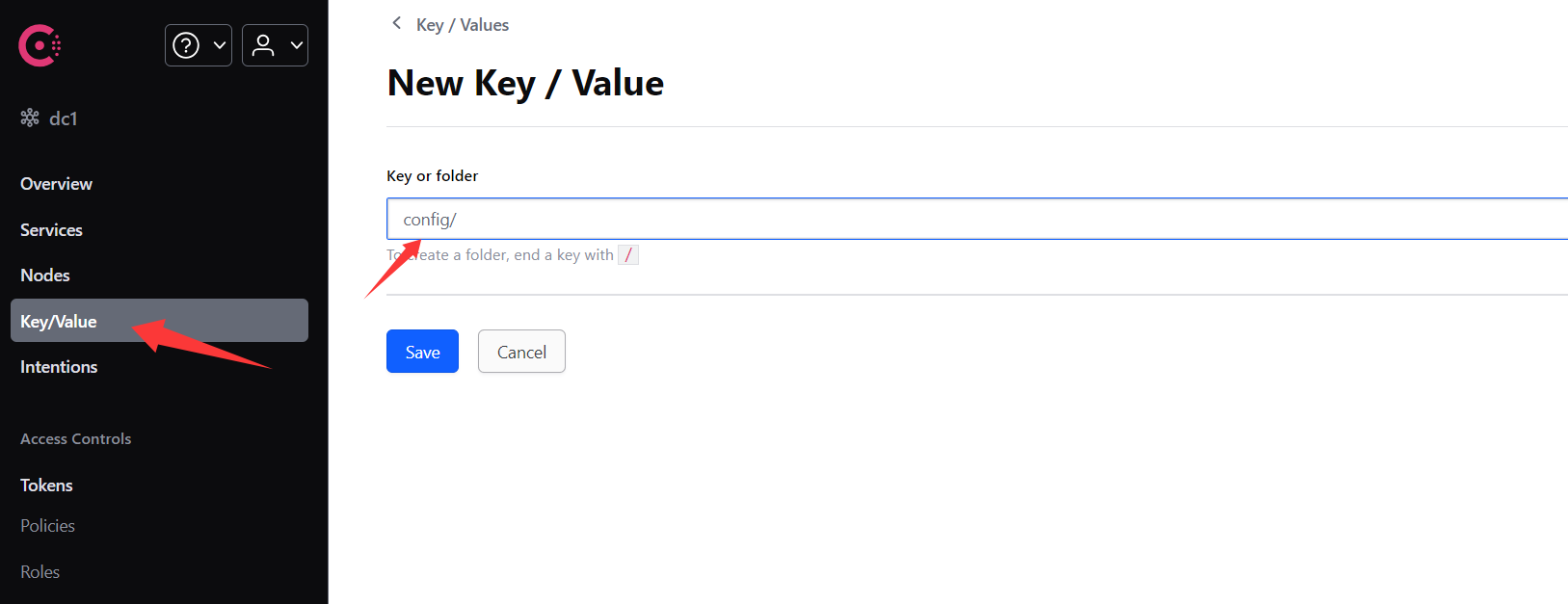The image size is (1568, 604).
Task: Open Policies under Access Controls
Action: (x=47, y=526)
